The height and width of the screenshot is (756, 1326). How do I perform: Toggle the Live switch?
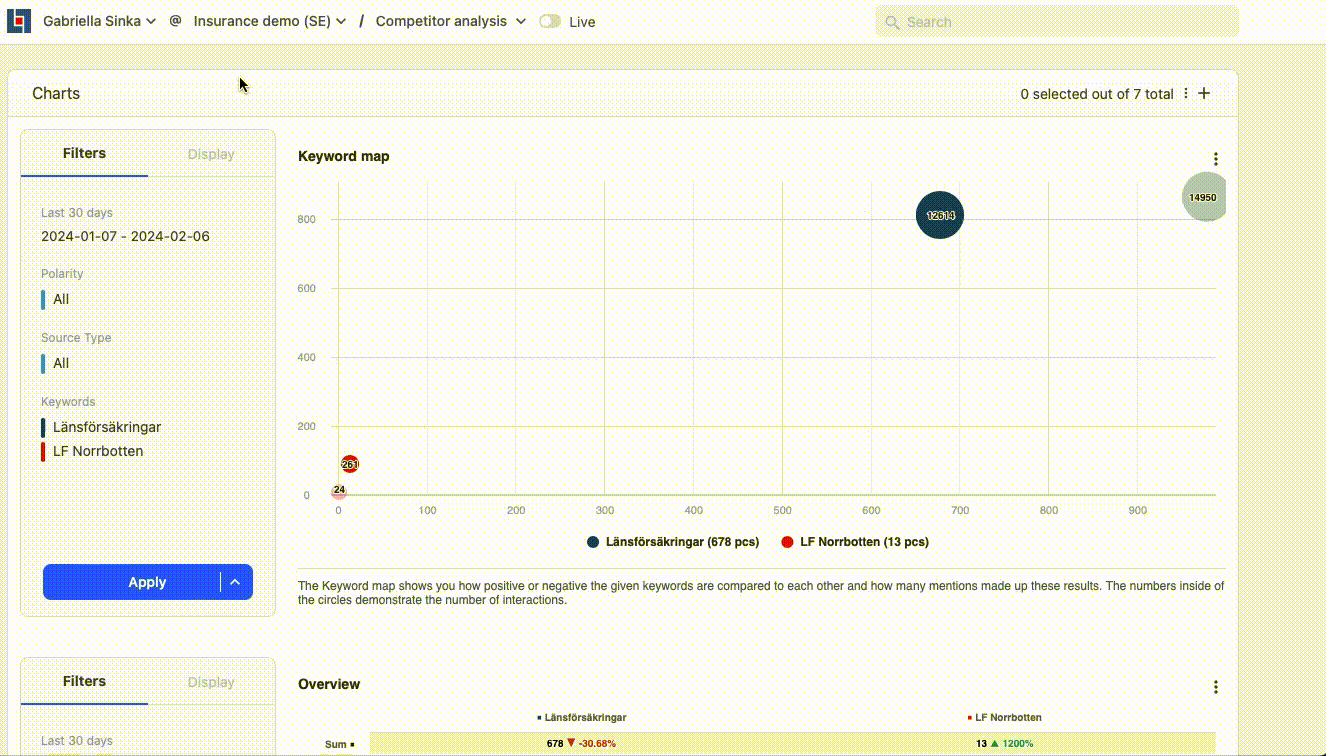550,22
